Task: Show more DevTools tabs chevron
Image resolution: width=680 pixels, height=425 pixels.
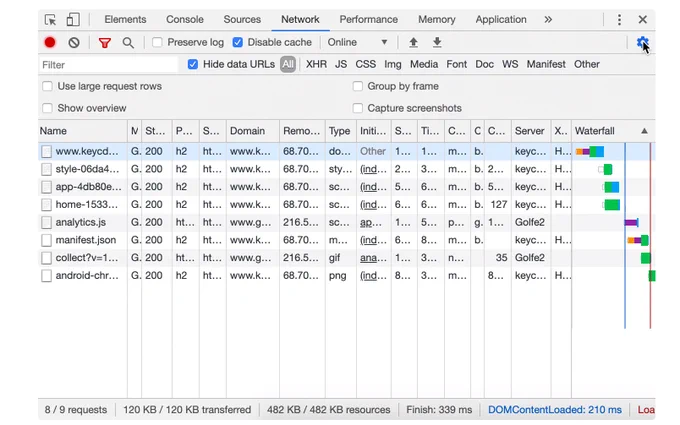Action: (548, 20)
